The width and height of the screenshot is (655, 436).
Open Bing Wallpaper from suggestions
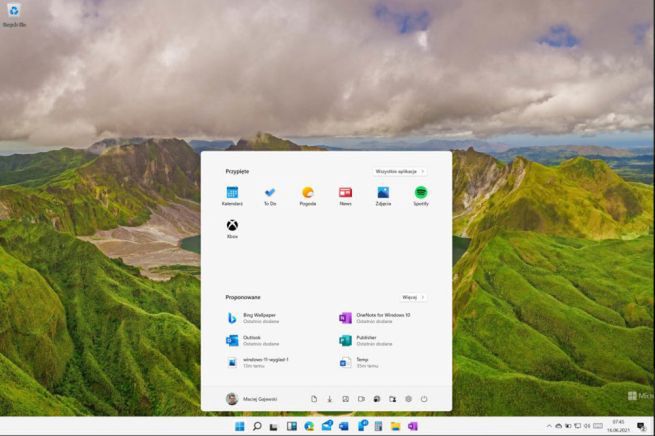pos(253,318)
